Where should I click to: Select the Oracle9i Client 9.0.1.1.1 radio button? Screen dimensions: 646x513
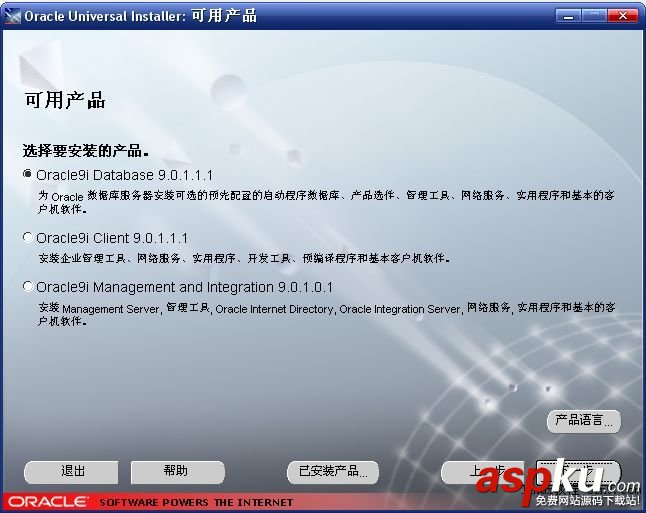[28, 237]
